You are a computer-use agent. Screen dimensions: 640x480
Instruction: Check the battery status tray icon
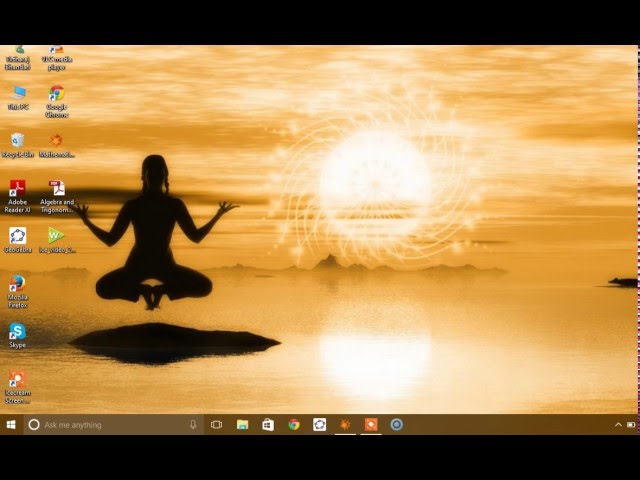point(631,425)
